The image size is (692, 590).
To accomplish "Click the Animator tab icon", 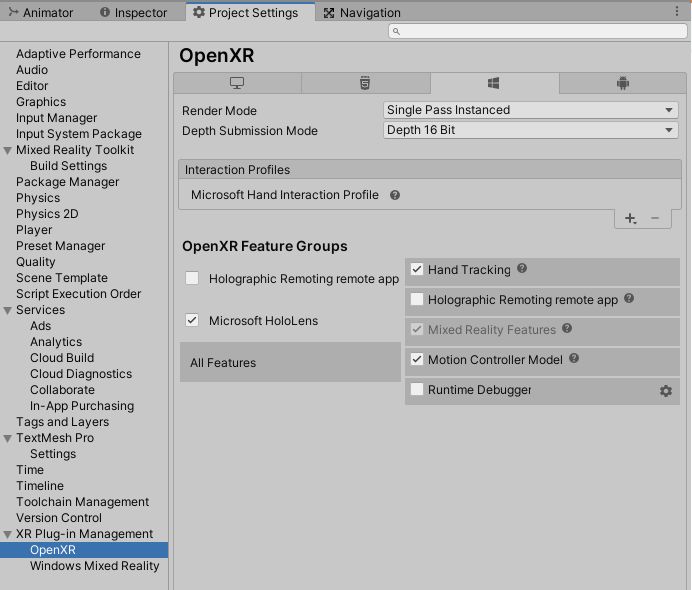I will click(x=14, y=12).
